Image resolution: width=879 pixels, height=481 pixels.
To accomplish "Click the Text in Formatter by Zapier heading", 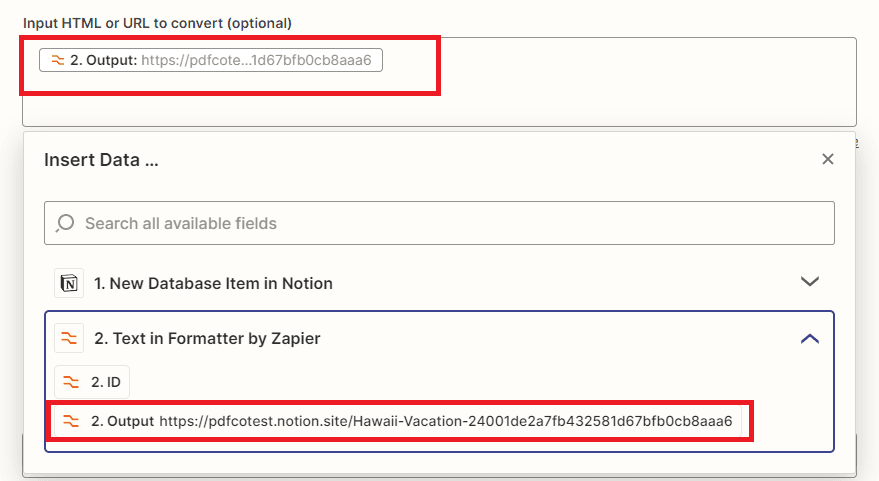I will pyautogui.click(x=207, y=339).
